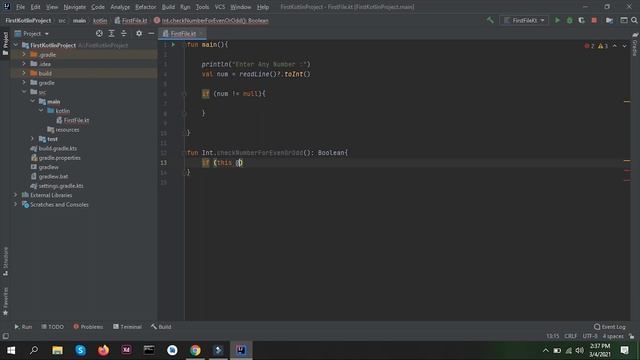This screenshot has width=640, height=360.
Task: Build project with the hammer icon
Action: coord(490,20)
